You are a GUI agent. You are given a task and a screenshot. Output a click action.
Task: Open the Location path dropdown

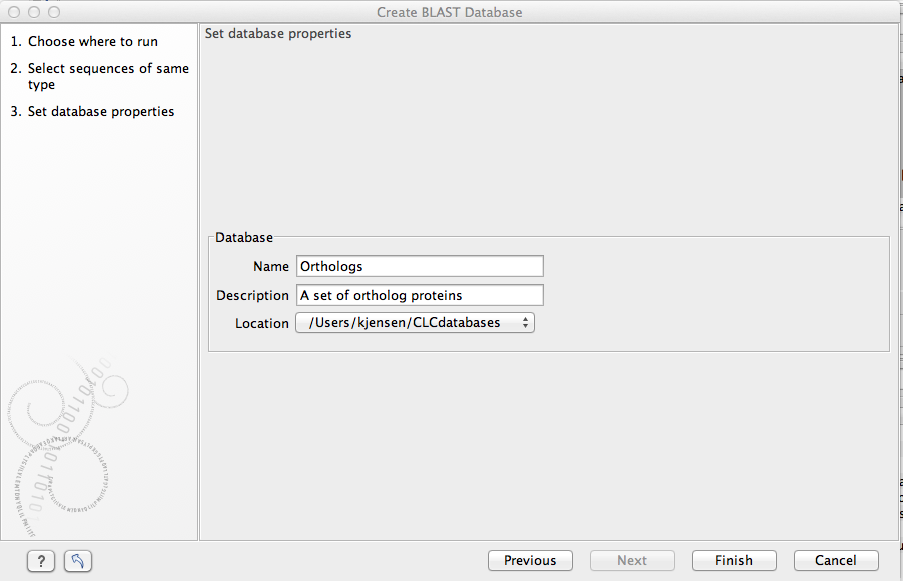point(415,322)
